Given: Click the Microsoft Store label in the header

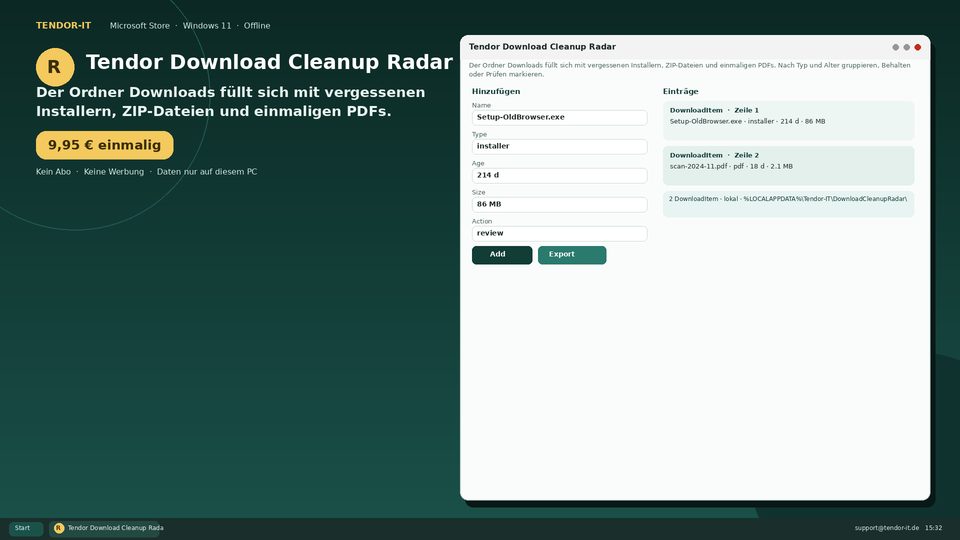Looking at the screenshot, I should [140, 26].
